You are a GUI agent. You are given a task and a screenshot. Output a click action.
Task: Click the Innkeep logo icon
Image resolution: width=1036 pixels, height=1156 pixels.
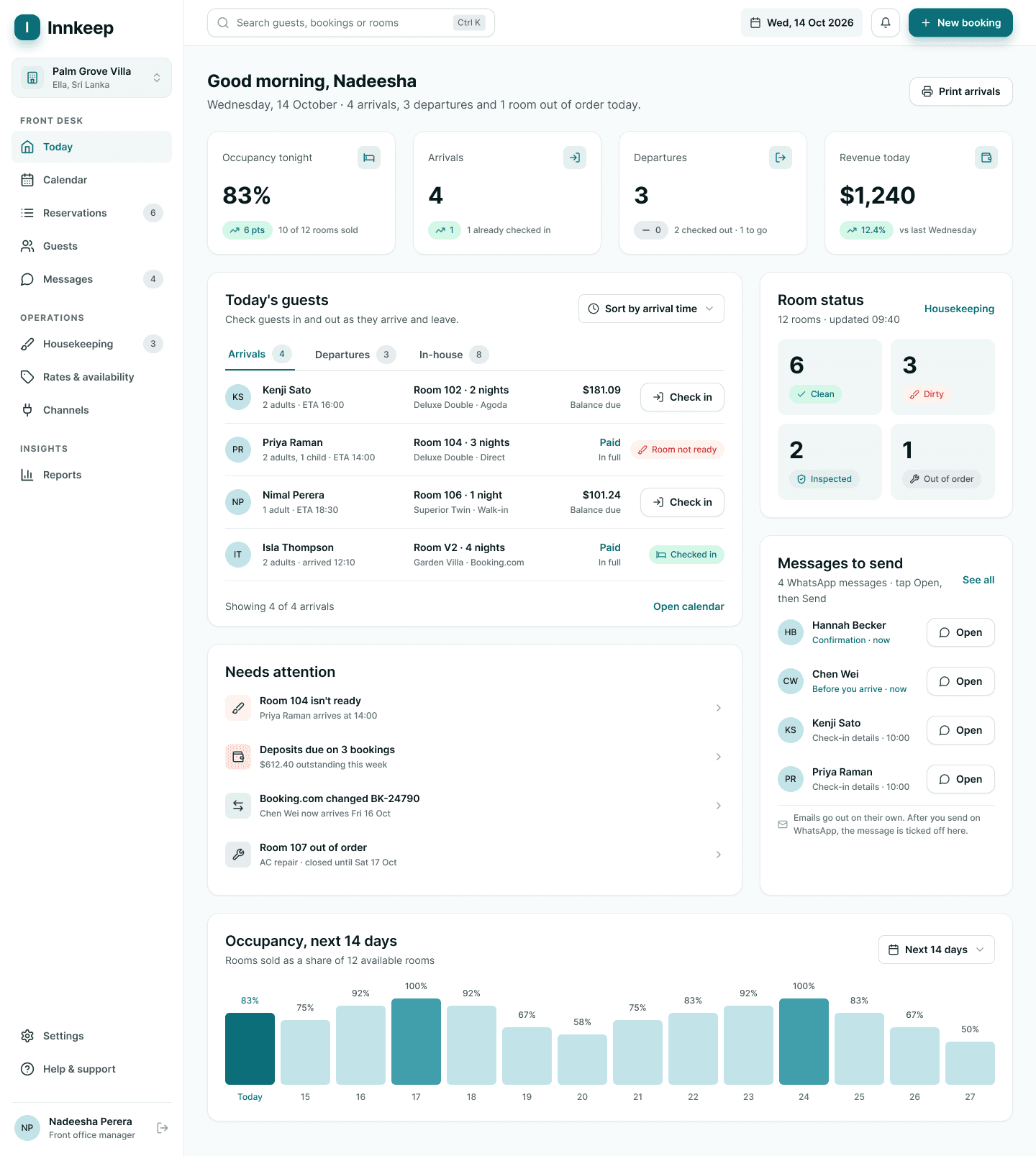click(x=27, y=27)
